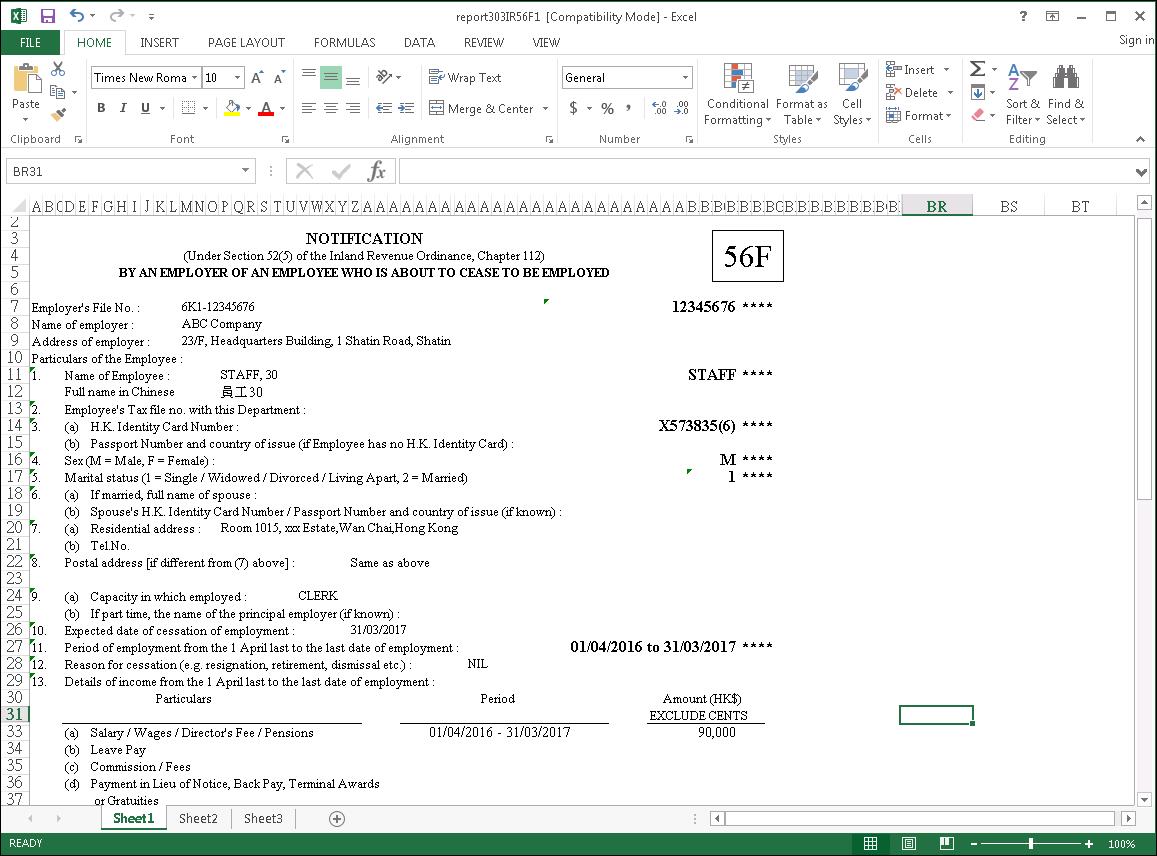Open Conditional Formatting
1157x856 pixels.
point(737,94)
